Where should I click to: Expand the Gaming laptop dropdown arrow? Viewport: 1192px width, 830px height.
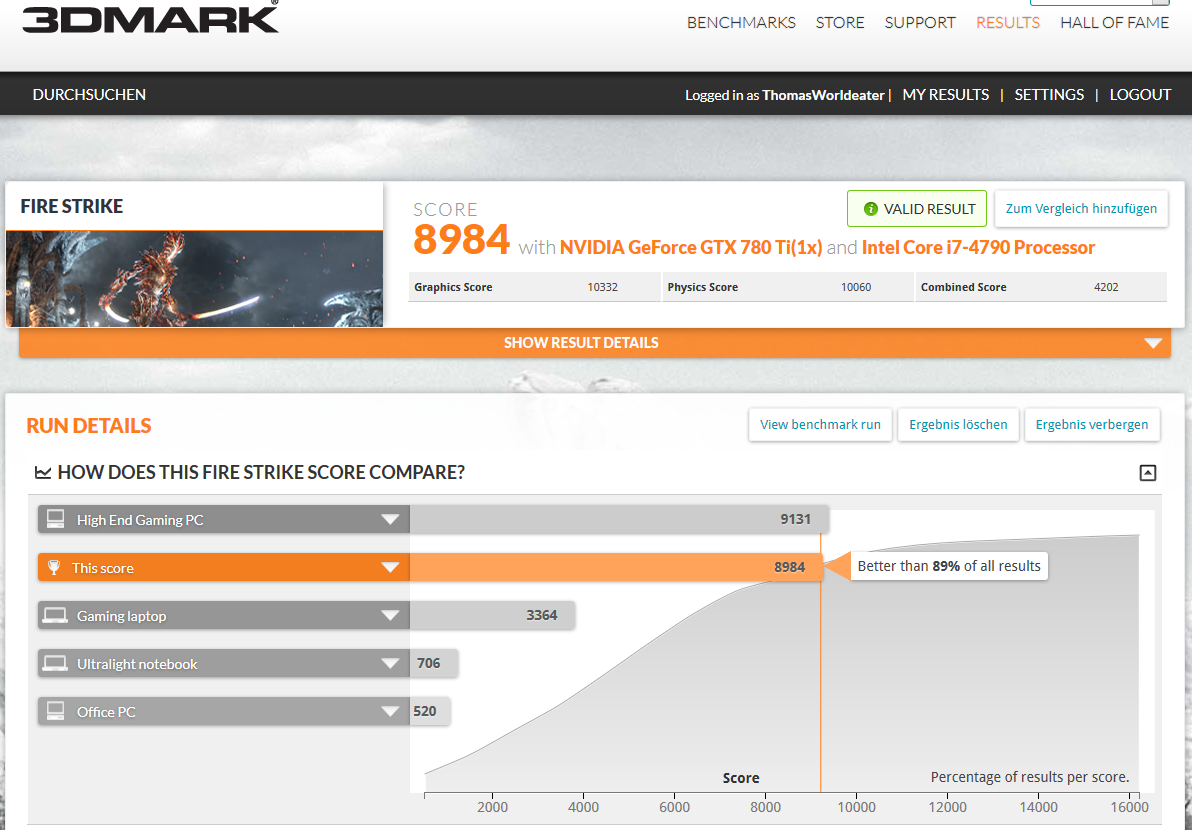point(390,616)
